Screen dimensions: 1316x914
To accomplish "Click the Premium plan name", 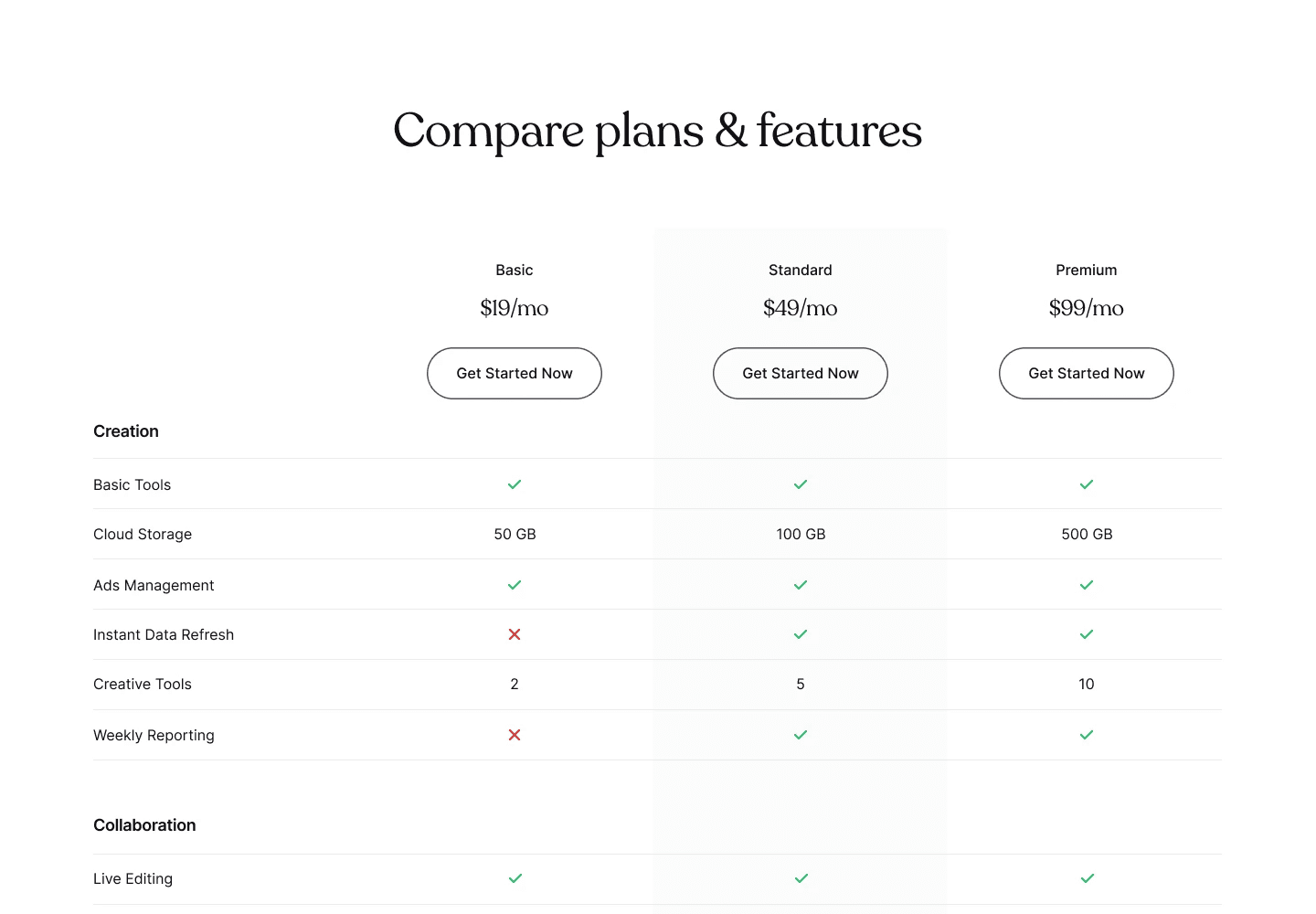I will coord(1087,270).
